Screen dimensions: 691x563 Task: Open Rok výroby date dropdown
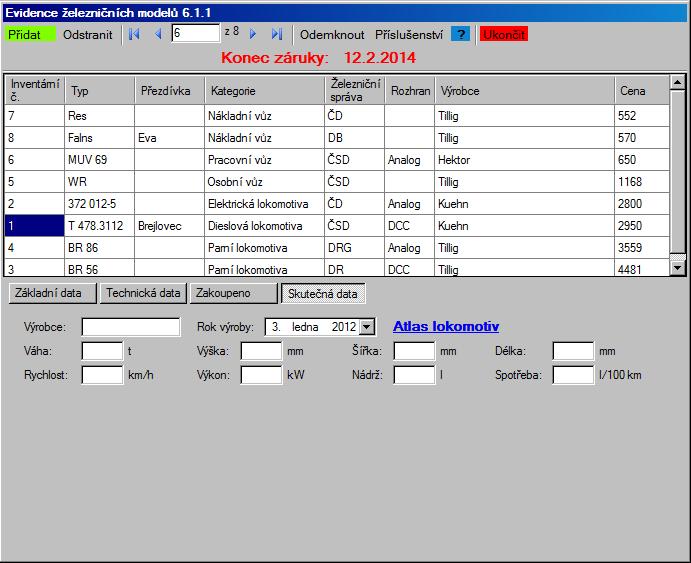point(367,327)
